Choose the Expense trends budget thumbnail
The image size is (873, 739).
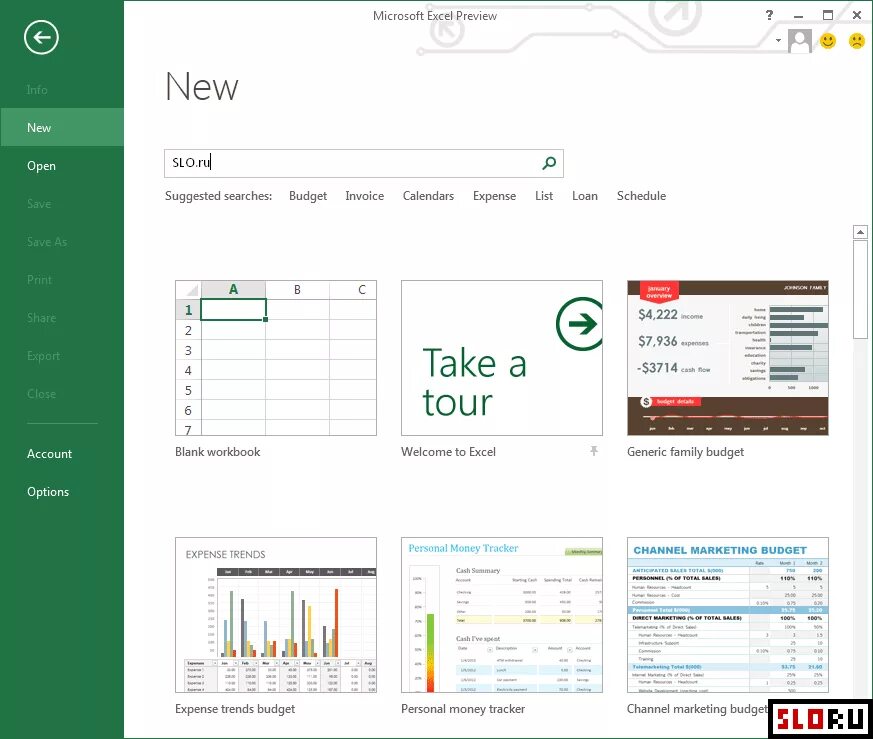click(x=276, y=615)
